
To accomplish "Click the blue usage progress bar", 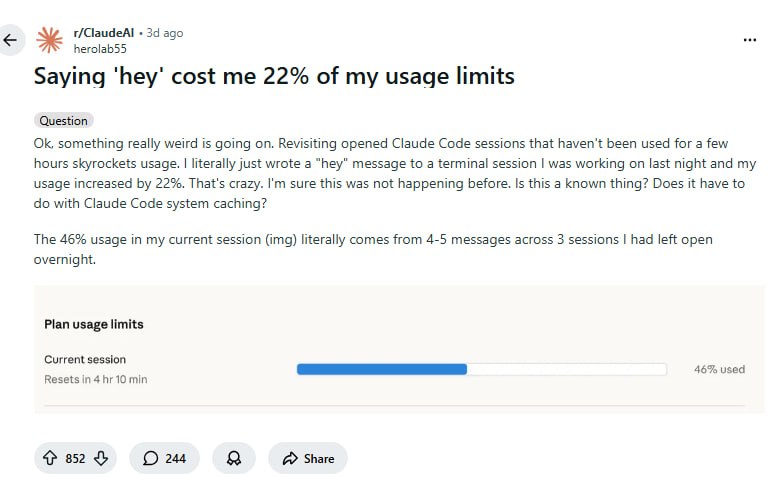I will [x=382, y=369].
